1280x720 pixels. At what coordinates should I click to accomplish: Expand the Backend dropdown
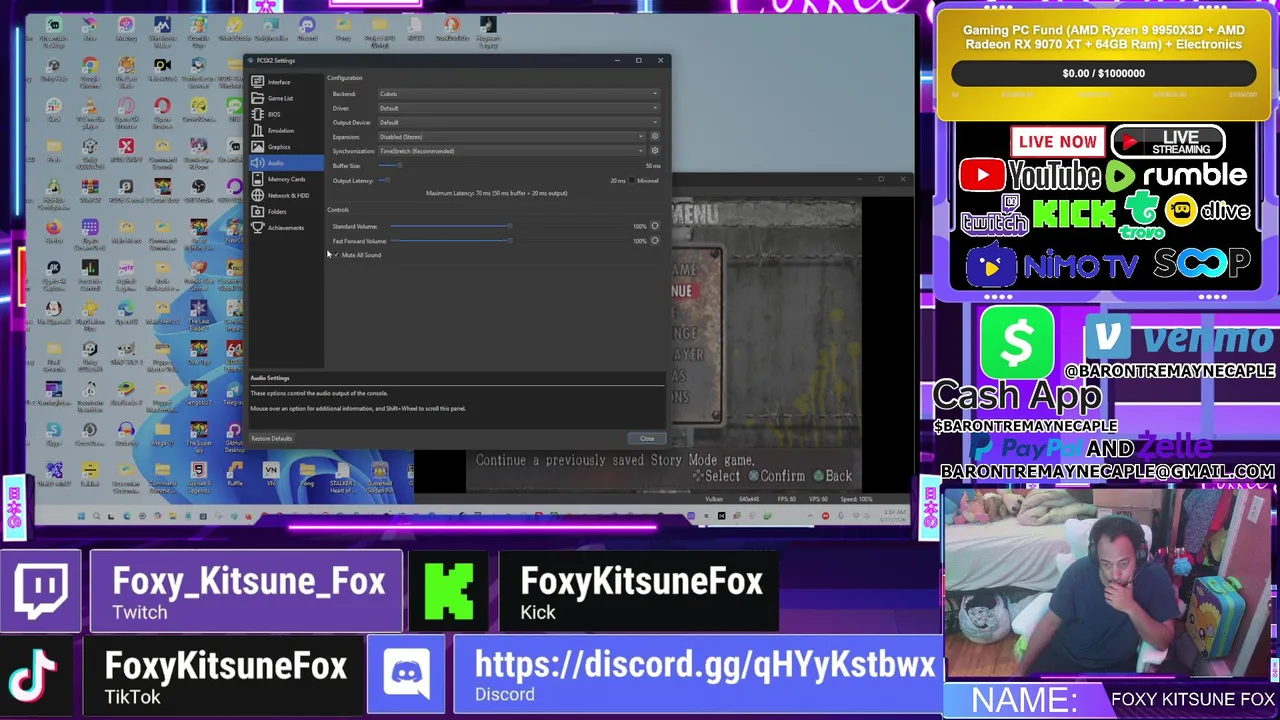point(518,94)
